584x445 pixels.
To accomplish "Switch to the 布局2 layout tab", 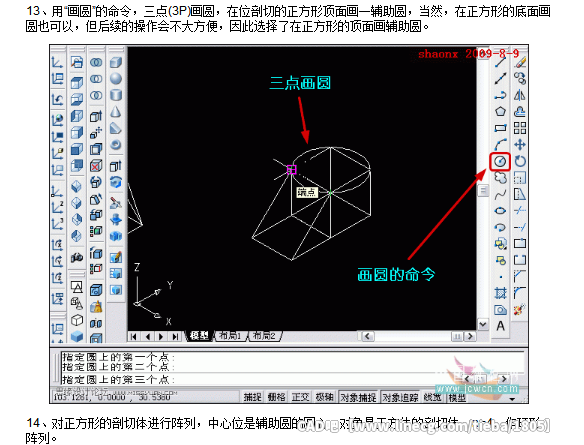I will [x=264, y=336].
